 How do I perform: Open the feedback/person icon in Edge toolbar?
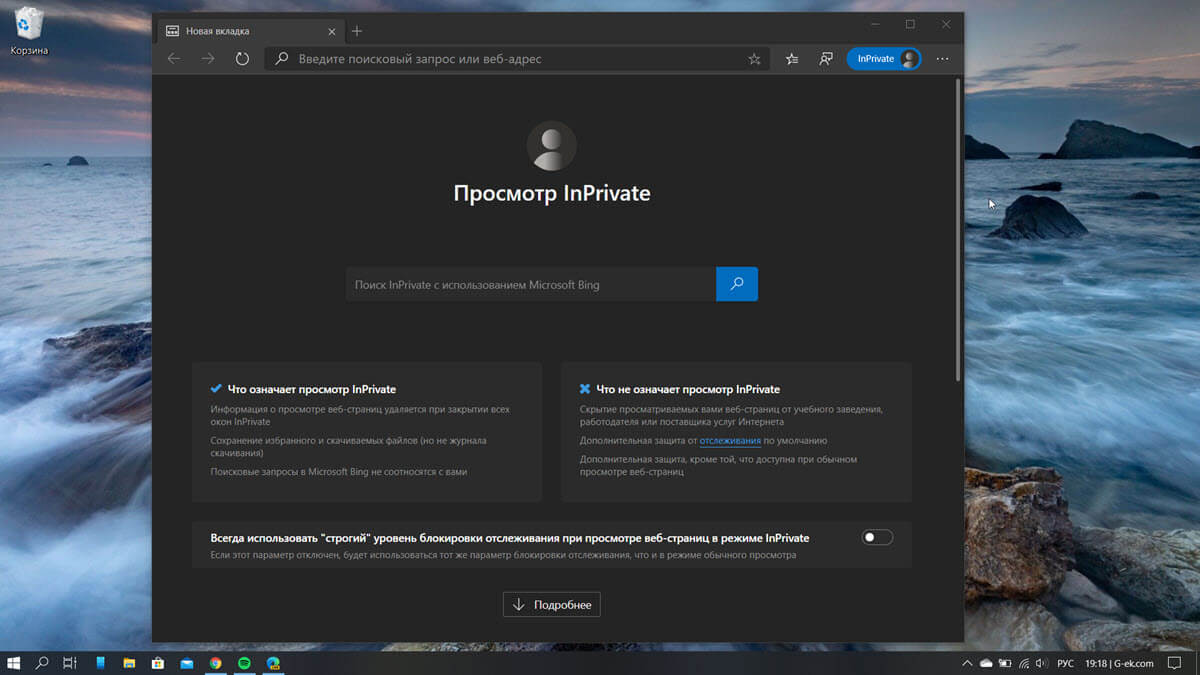click(826, 59)
